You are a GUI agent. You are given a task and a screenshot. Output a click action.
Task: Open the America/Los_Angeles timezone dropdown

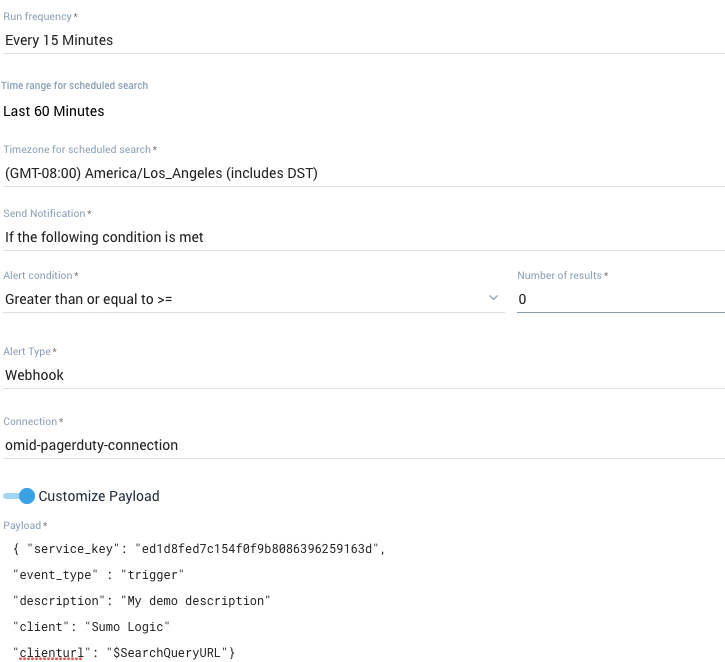pyautogui.click(x=362, y=174)
